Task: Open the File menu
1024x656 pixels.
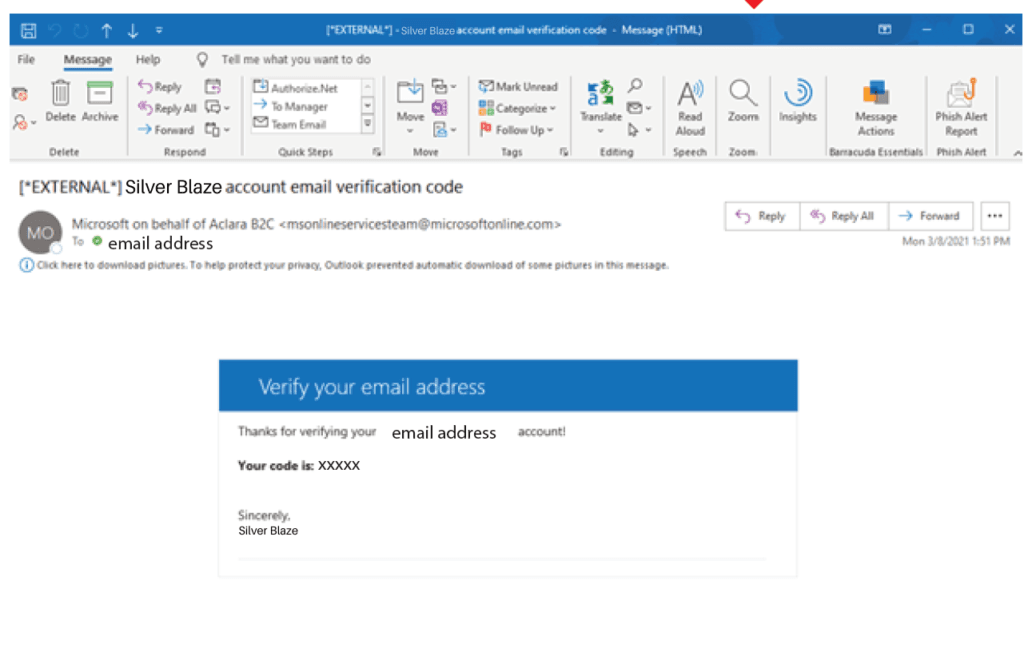Action: point(25,59)
